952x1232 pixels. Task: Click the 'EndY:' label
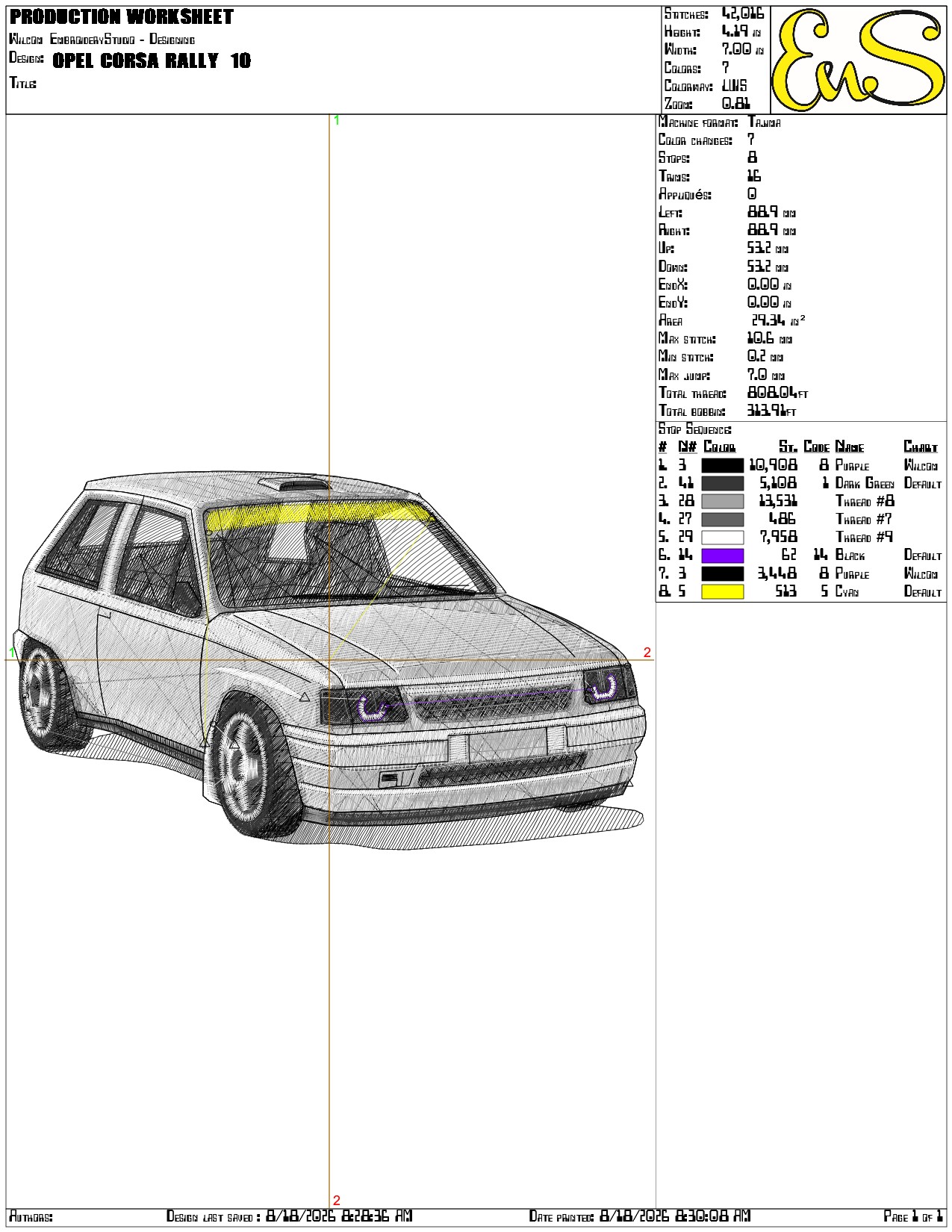point(673,302)
